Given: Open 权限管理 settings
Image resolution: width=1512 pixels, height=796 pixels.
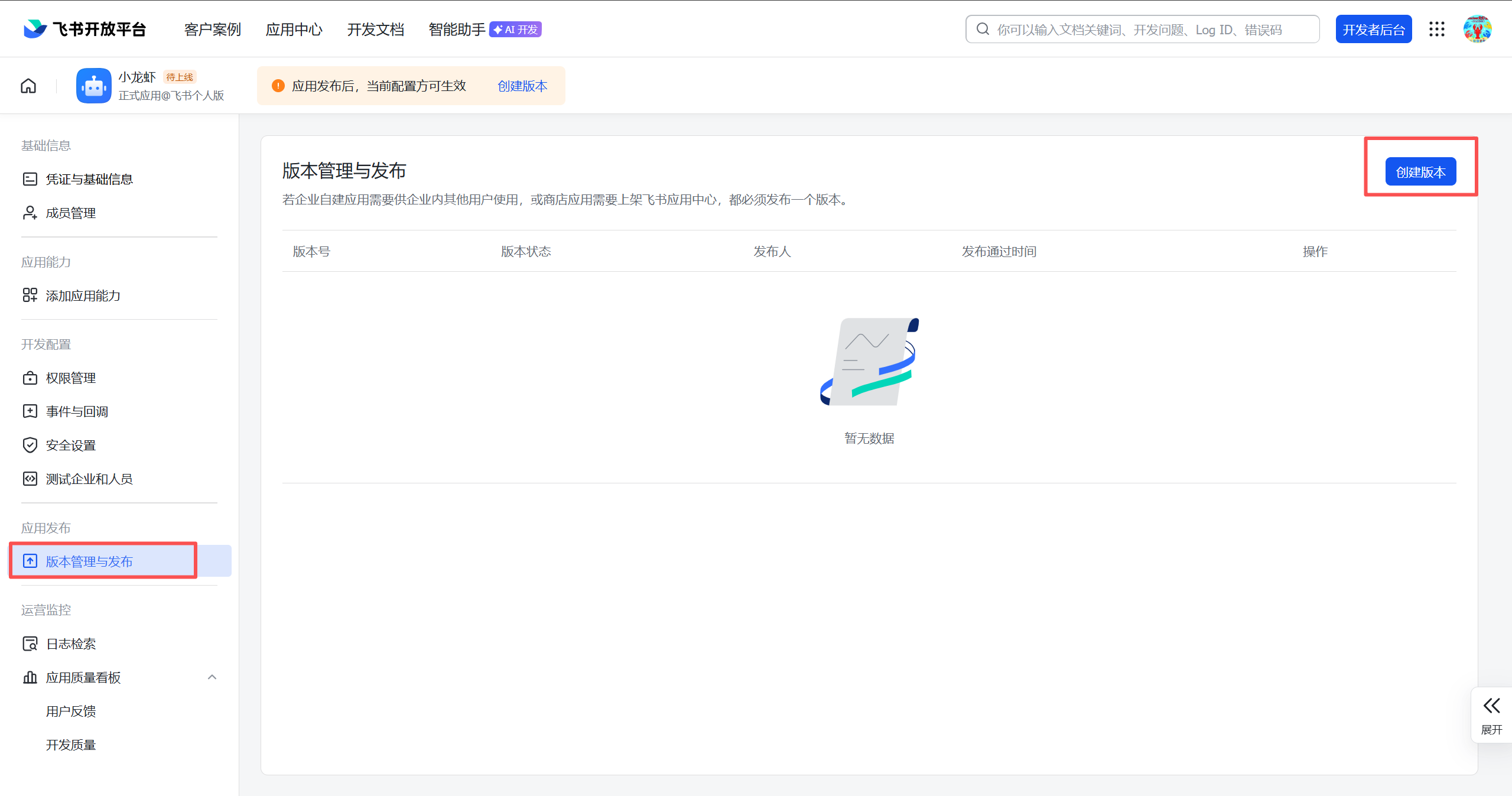Looking at the screenshot, I should (70, 378).
